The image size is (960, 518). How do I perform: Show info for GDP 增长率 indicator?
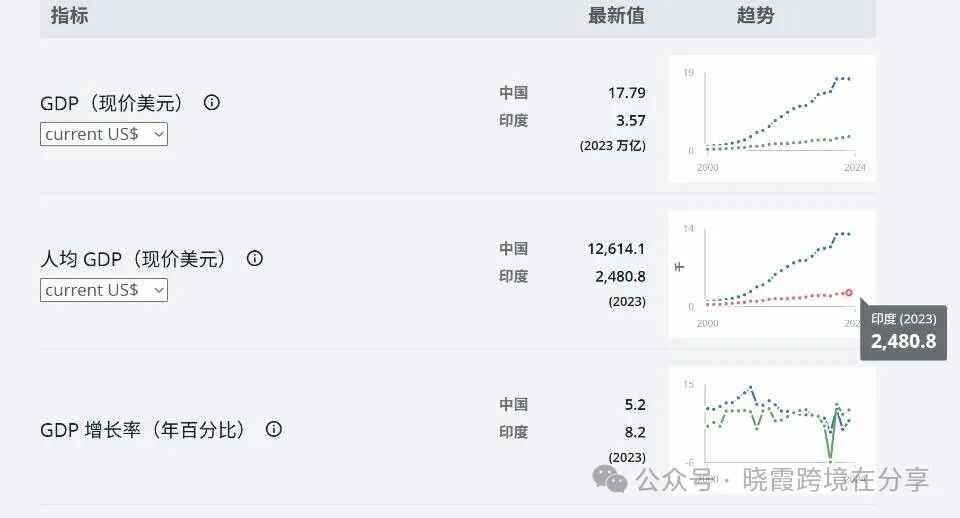273,429
